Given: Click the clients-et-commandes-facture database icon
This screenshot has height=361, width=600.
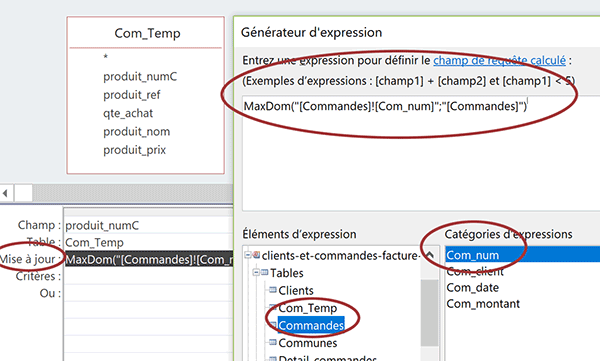Looking at the screenshot, I should pos(256,255).
